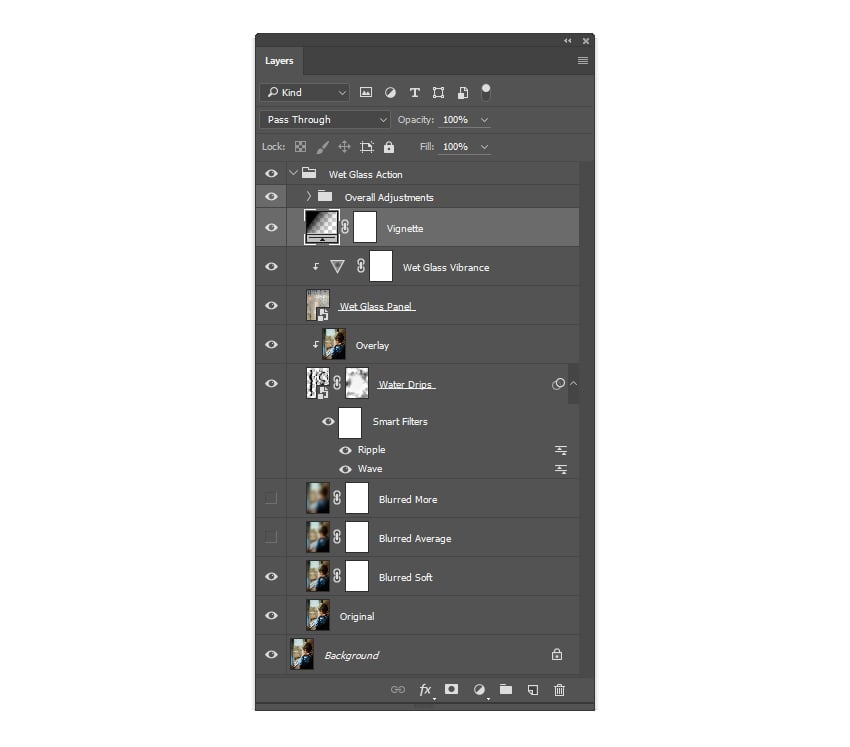
Task: Click the Background layer thumbnail
Action: click(x=303, y=655)
